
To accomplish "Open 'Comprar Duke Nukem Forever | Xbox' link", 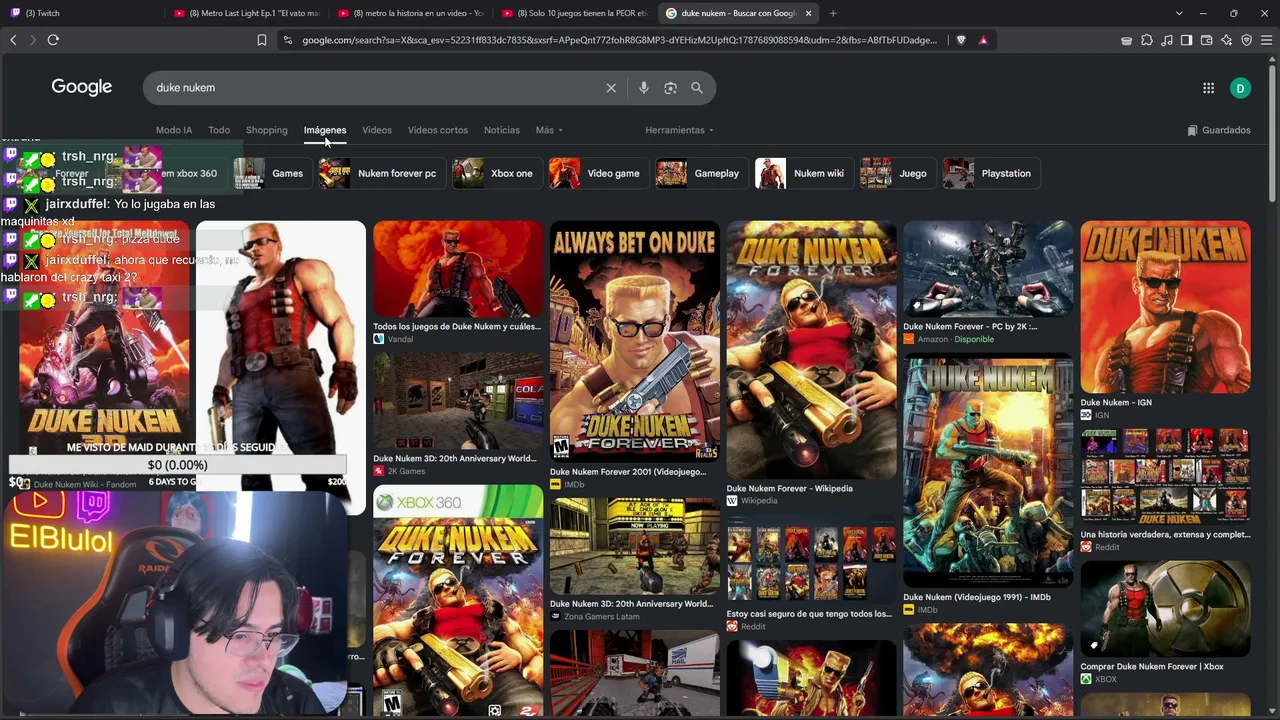I will (1152, 667).
